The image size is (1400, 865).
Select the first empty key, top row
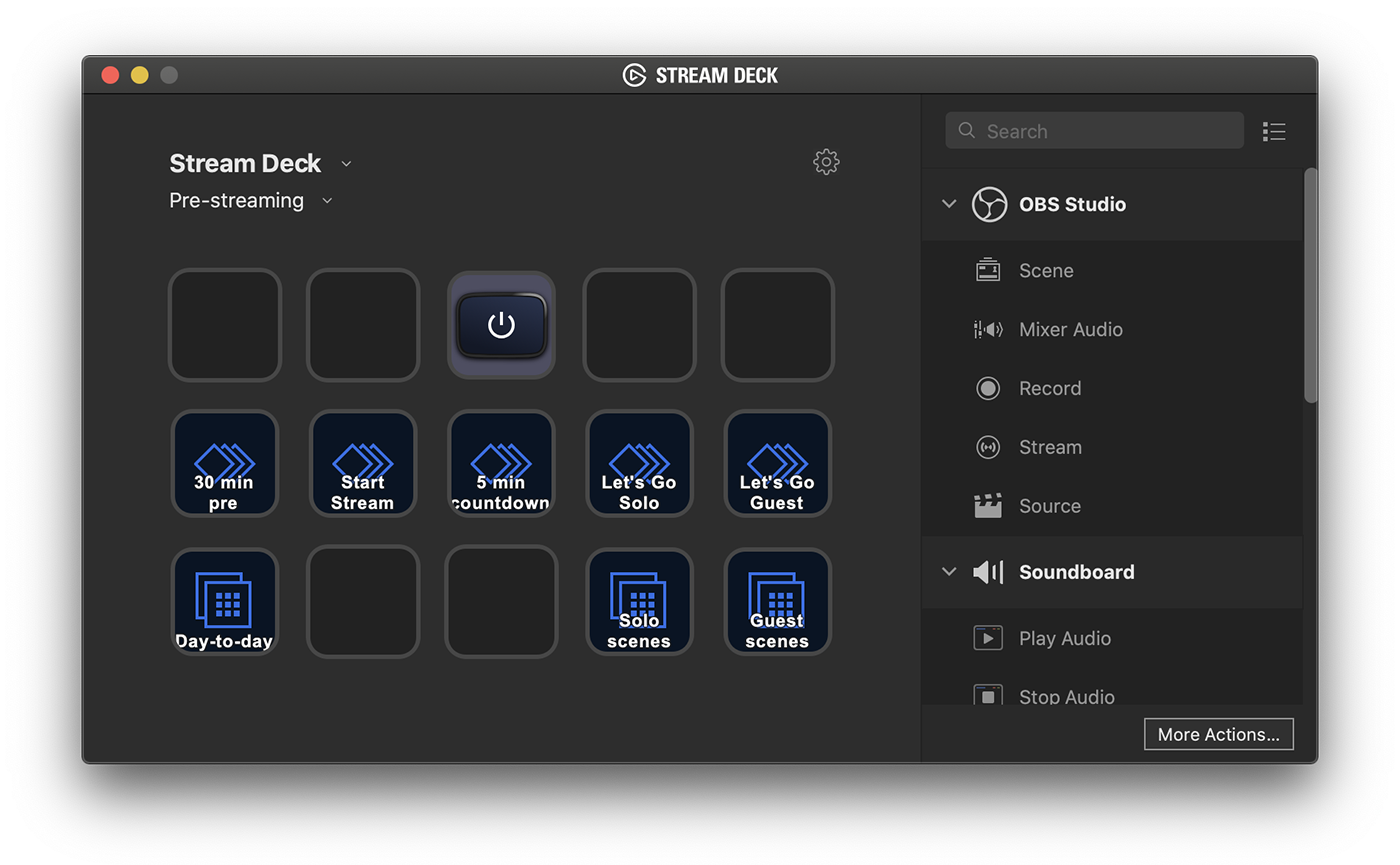tap(225, 325)
